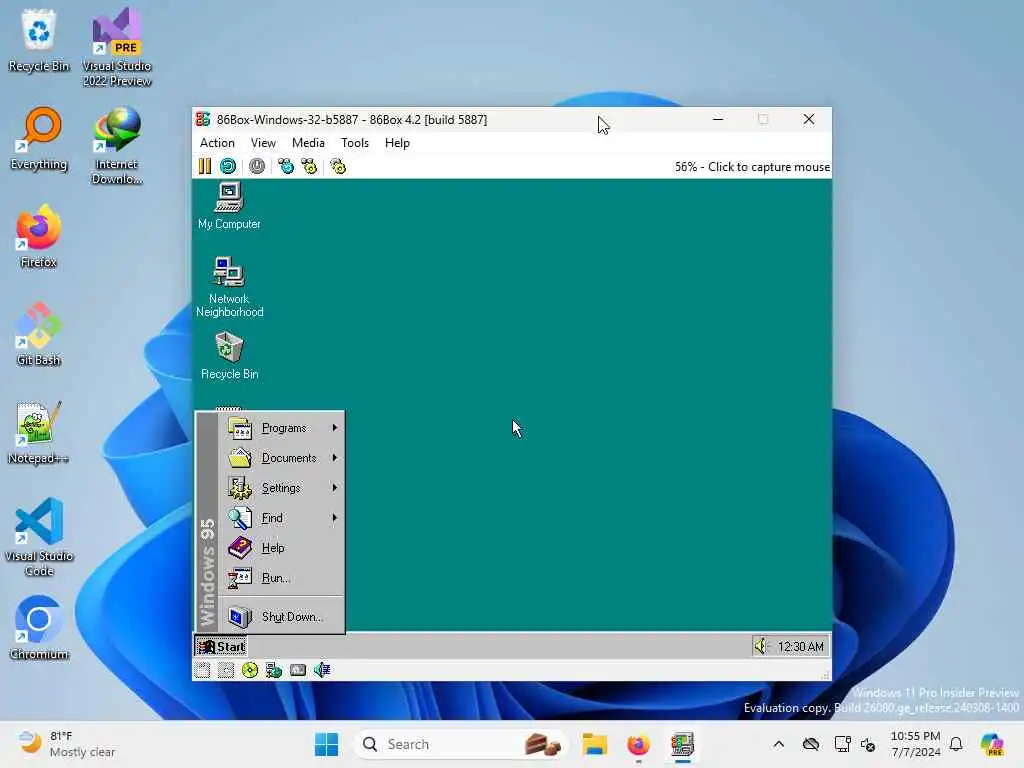
Task: Click '56% - Click to capture mouse' status text
Action: click(752, 167)
